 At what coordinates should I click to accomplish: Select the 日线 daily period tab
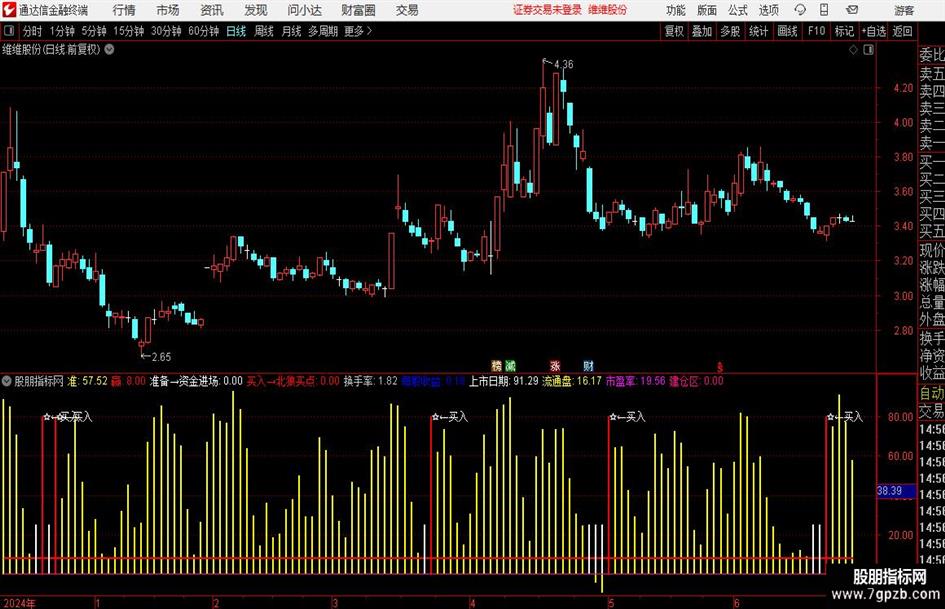236,31
